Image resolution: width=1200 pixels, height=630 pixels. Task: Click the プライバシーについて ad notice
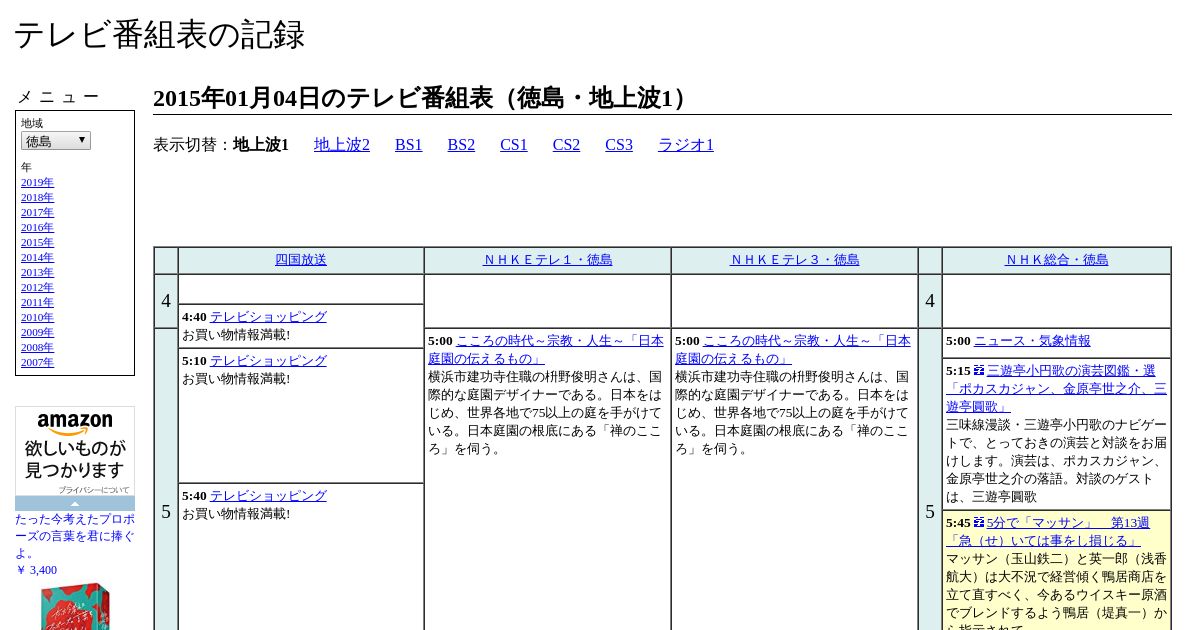(93, 490)
